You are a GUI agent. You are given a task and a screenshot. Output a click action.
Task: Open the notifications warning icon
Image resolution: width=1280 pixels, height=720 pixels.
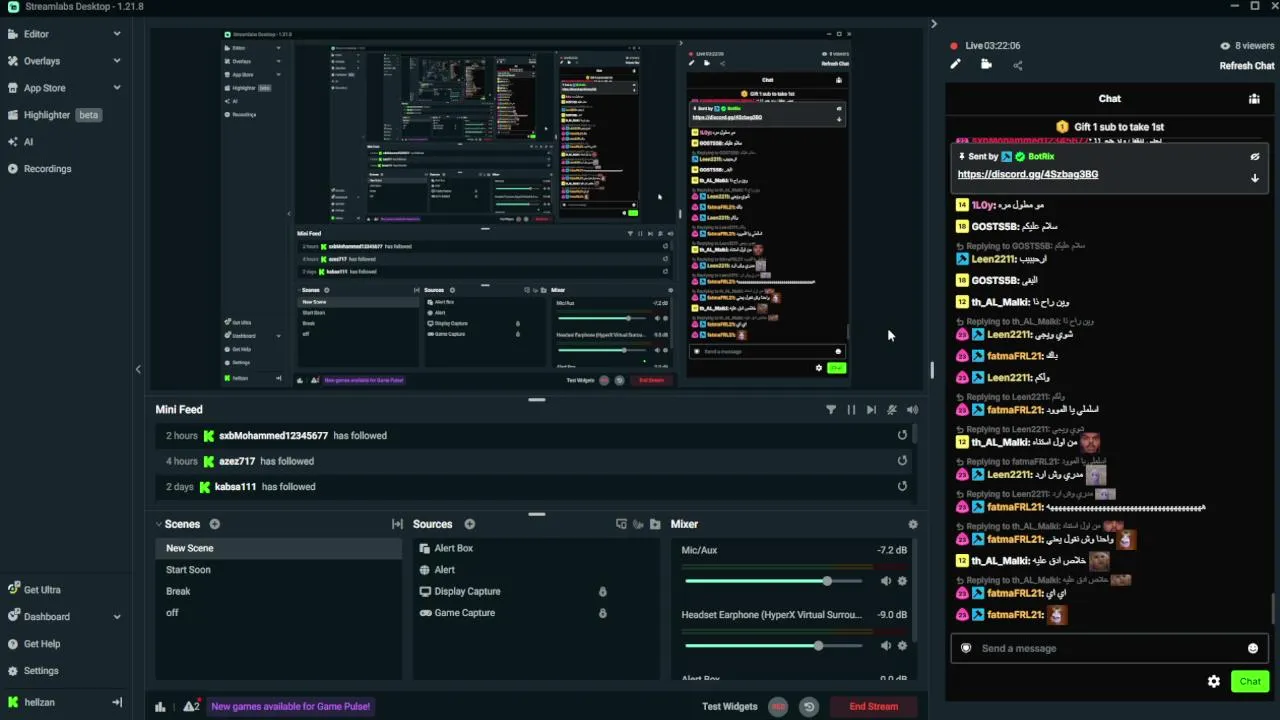(x=190, y=706)
